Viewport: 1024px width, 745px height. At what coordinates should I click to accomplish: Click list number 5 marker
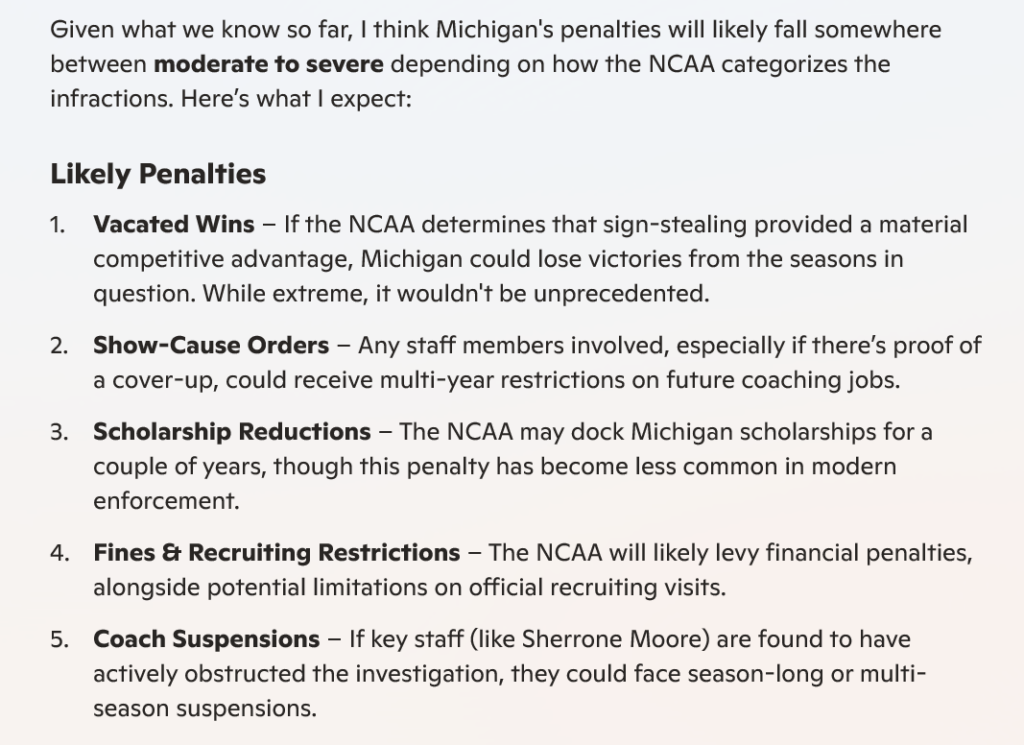pyautogui.click(x=59, y=639)
